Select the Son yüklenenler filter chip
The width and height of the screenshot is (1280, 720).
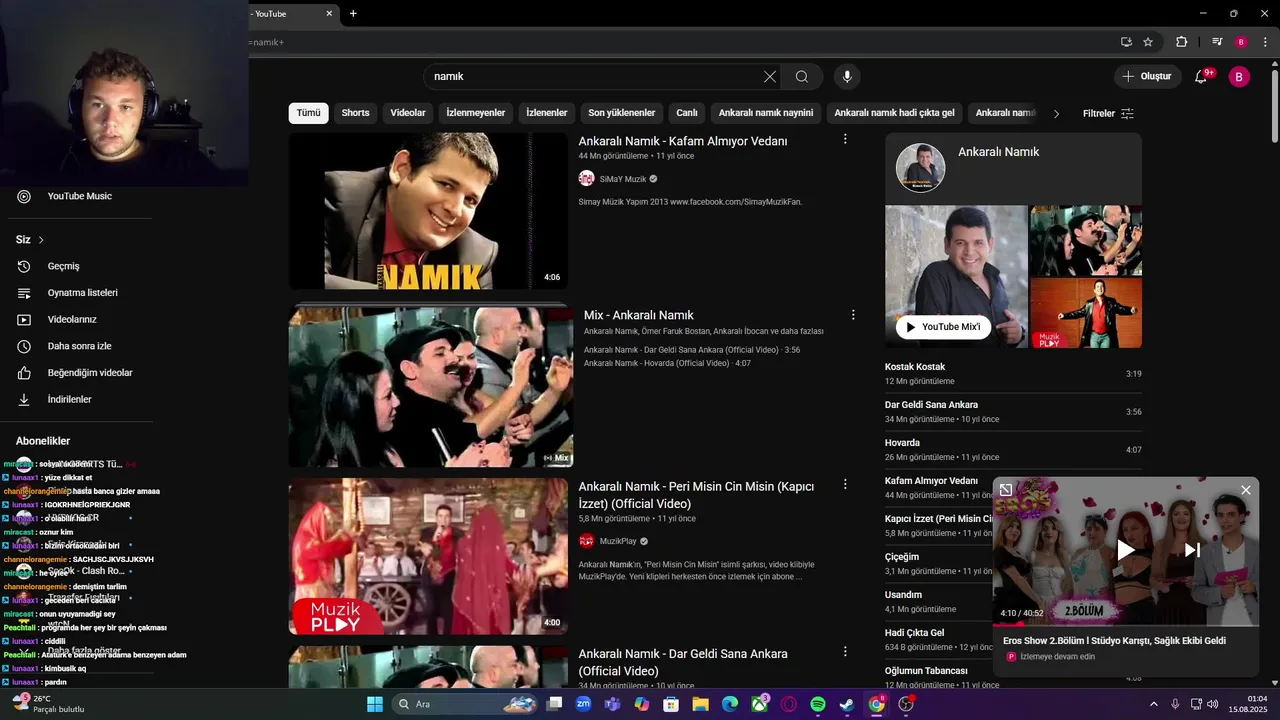pyautogui.click(x=622, y=113)
